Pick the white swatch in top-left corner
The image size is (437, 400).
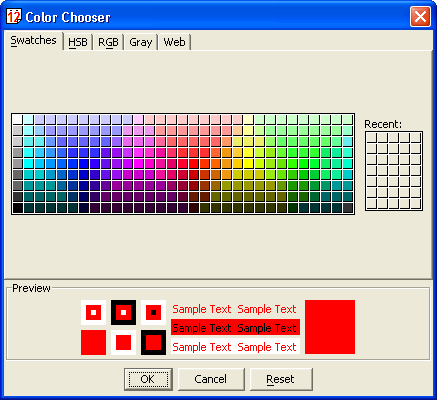point(17,119)
